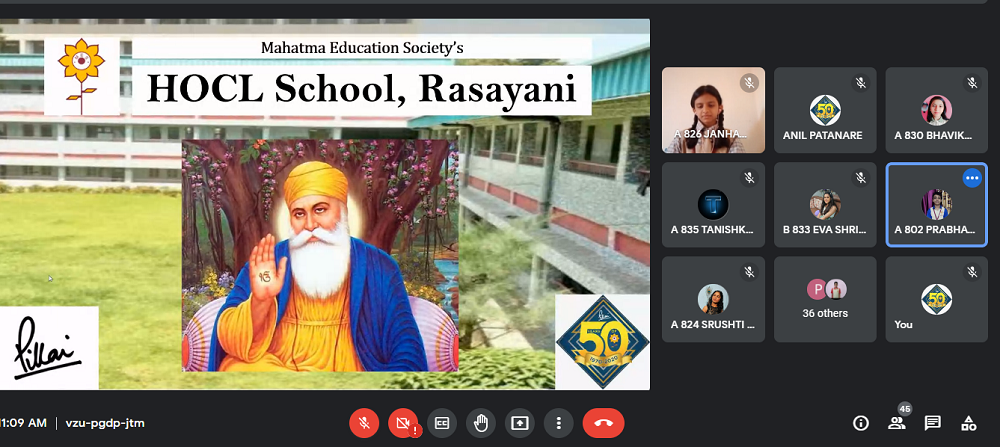The image size is (1000, 447).
Task: Click the meeting code vzu-pgdp-jtm
Action: tap(105, 423)
